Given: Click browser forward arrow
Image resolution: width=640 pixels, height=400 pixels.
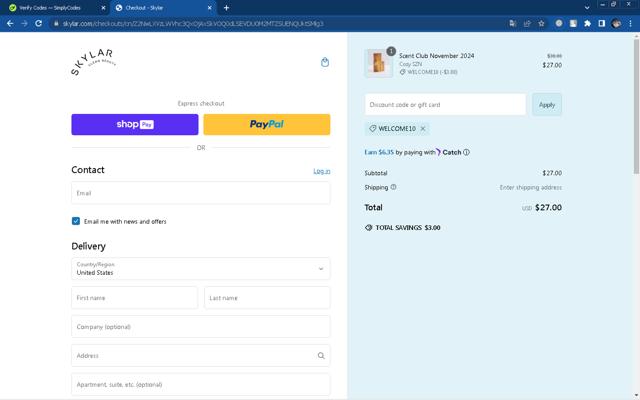Looking at the screenshot, I should click(x=24, y=23).
